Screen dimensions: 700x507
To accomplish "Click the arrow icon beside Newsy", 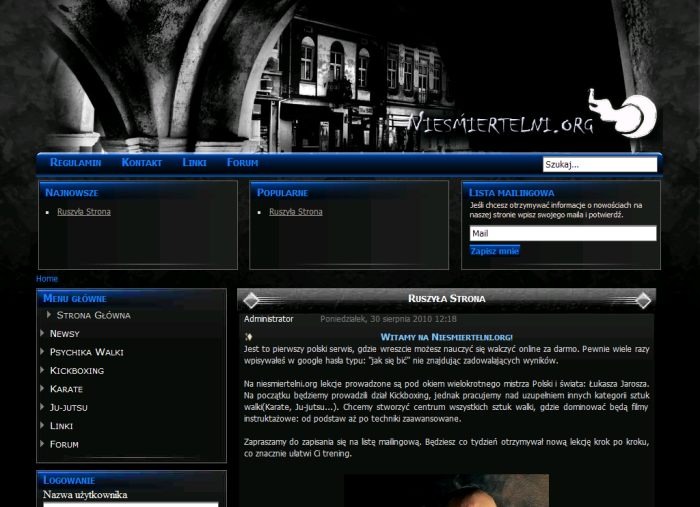I will pos(42,333).
